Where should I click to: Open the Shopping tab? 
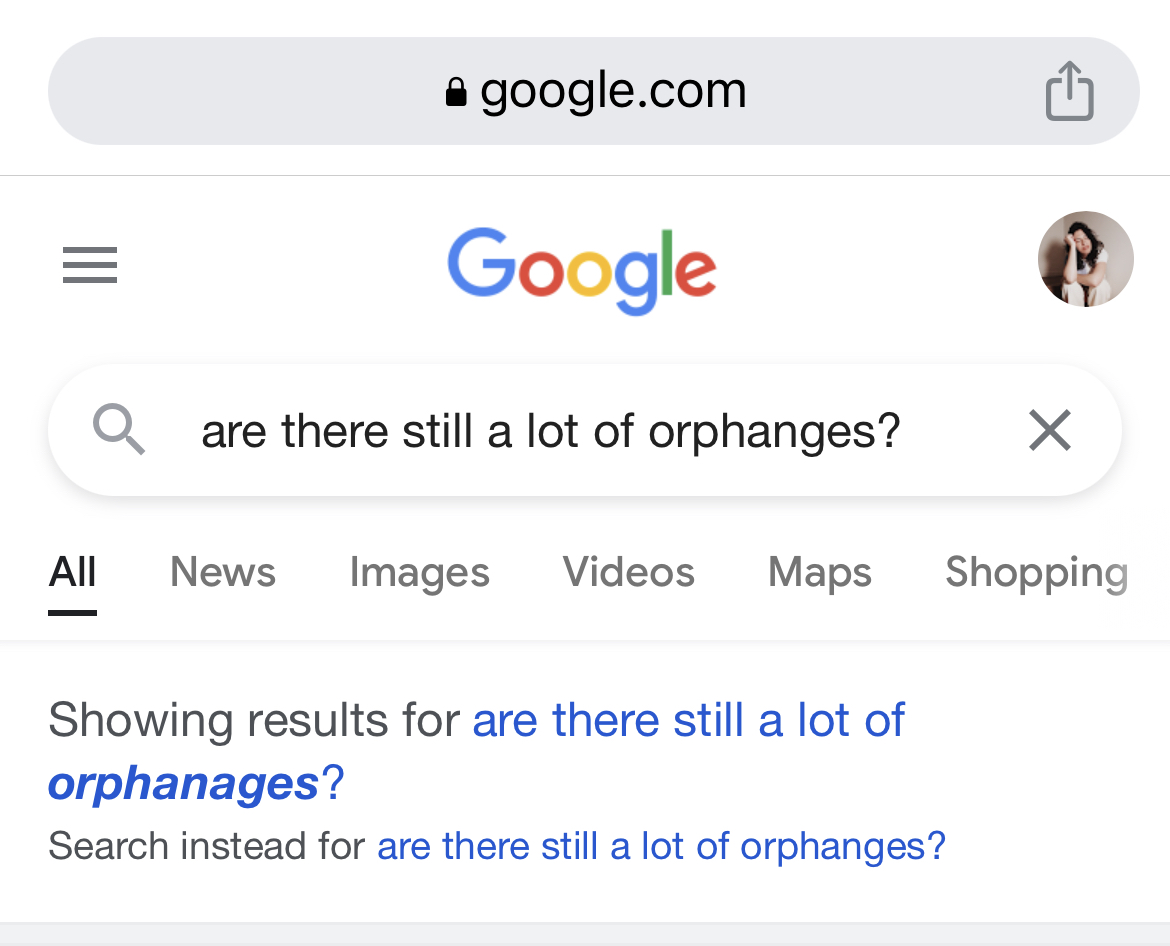coord(1036,573)
